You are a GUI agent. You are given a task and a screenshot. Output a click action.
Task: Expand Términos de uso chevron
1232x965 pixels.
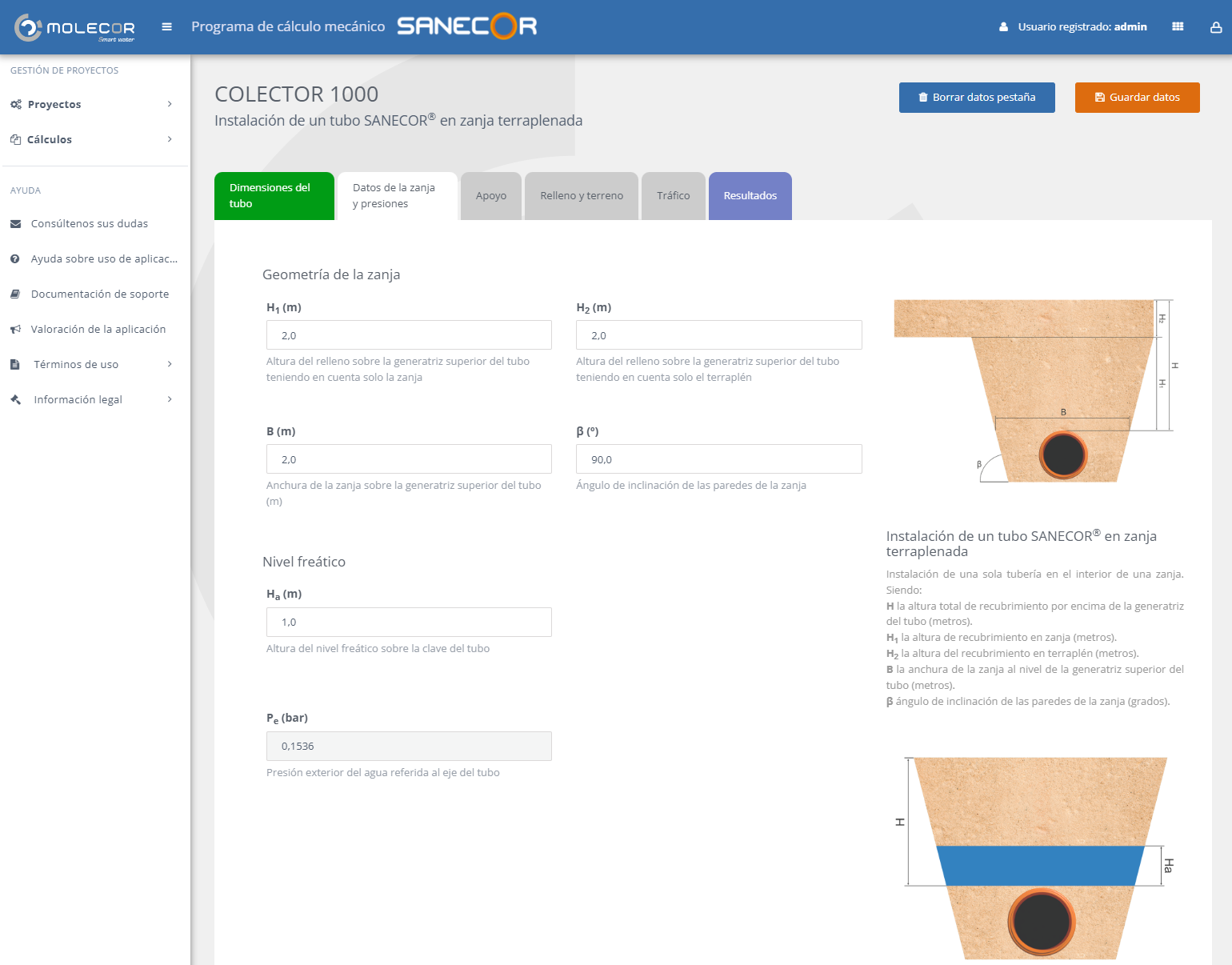click(170, 364)
